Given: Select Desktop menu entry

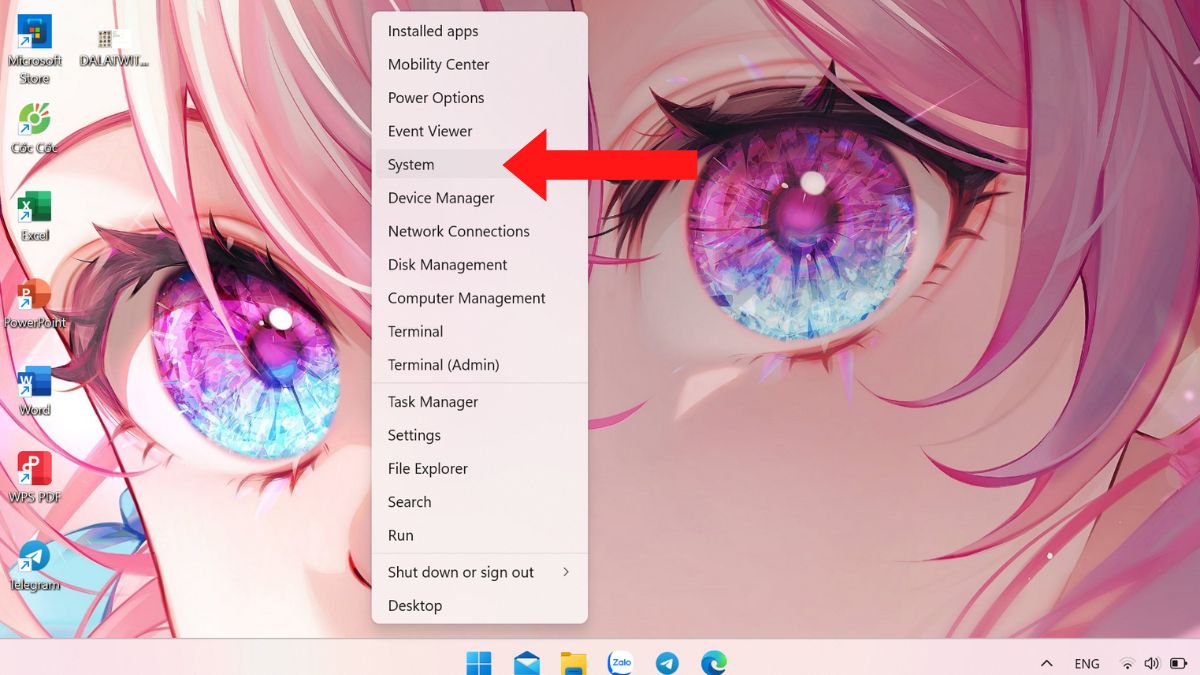Looking at the screenshot, I should tap(480, 605).
